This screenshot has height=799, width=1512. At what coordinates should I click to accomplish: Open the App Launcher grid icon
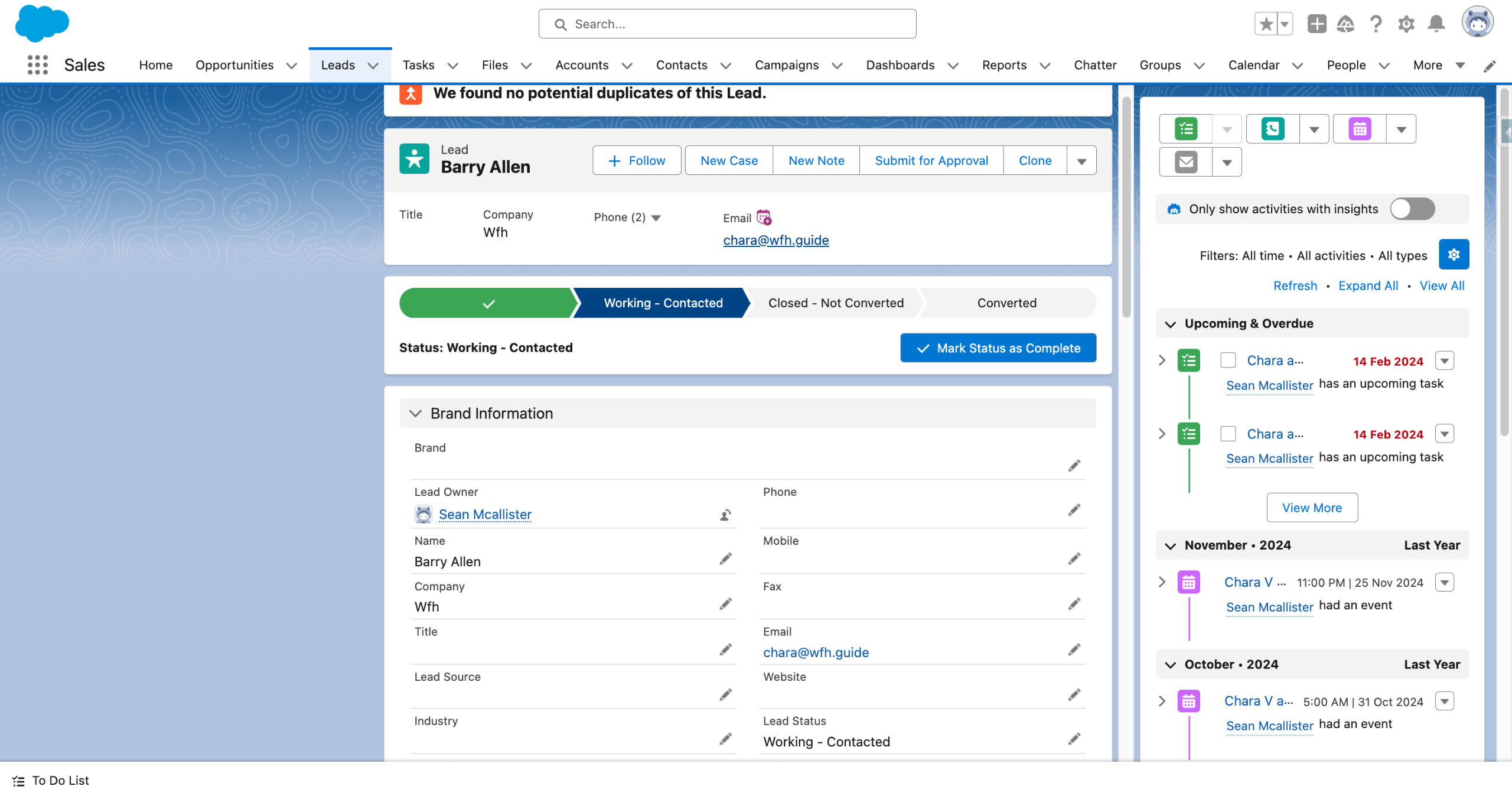tap(37, 65)
